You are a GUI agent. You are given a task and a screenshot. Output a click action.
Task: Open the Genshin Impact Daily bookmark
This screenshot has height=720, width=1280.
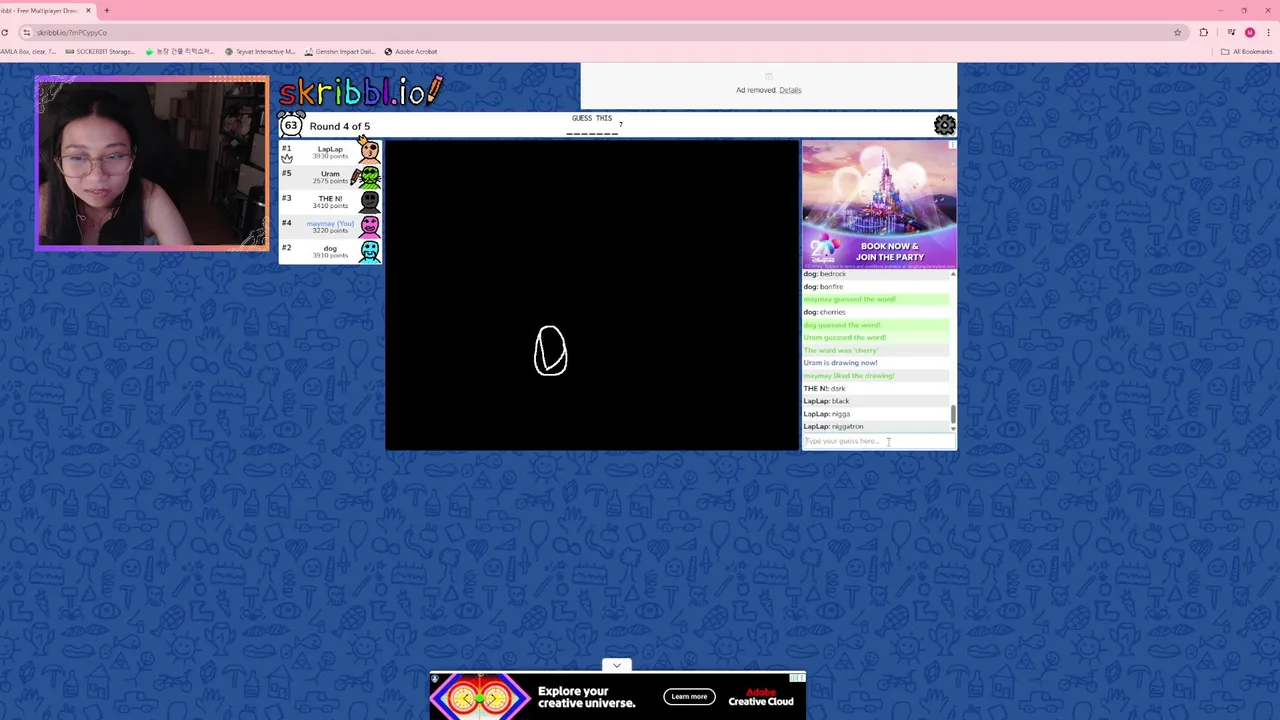(x=340, y=51)
